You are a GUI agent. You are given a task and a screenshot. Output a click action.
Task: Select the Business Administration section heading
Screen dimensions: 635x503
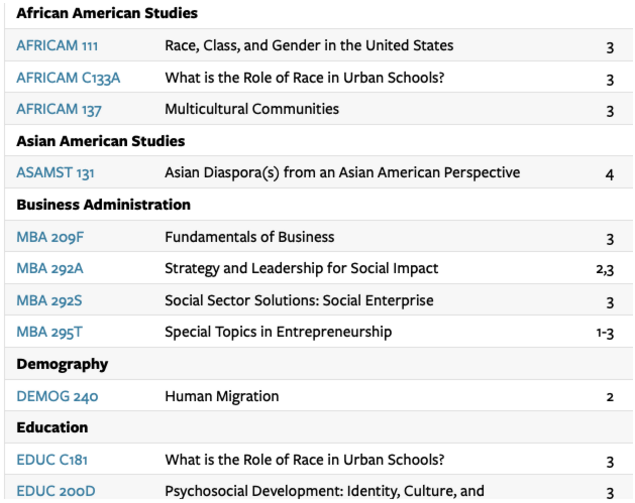pyautogui.click(x=103, y=205)
